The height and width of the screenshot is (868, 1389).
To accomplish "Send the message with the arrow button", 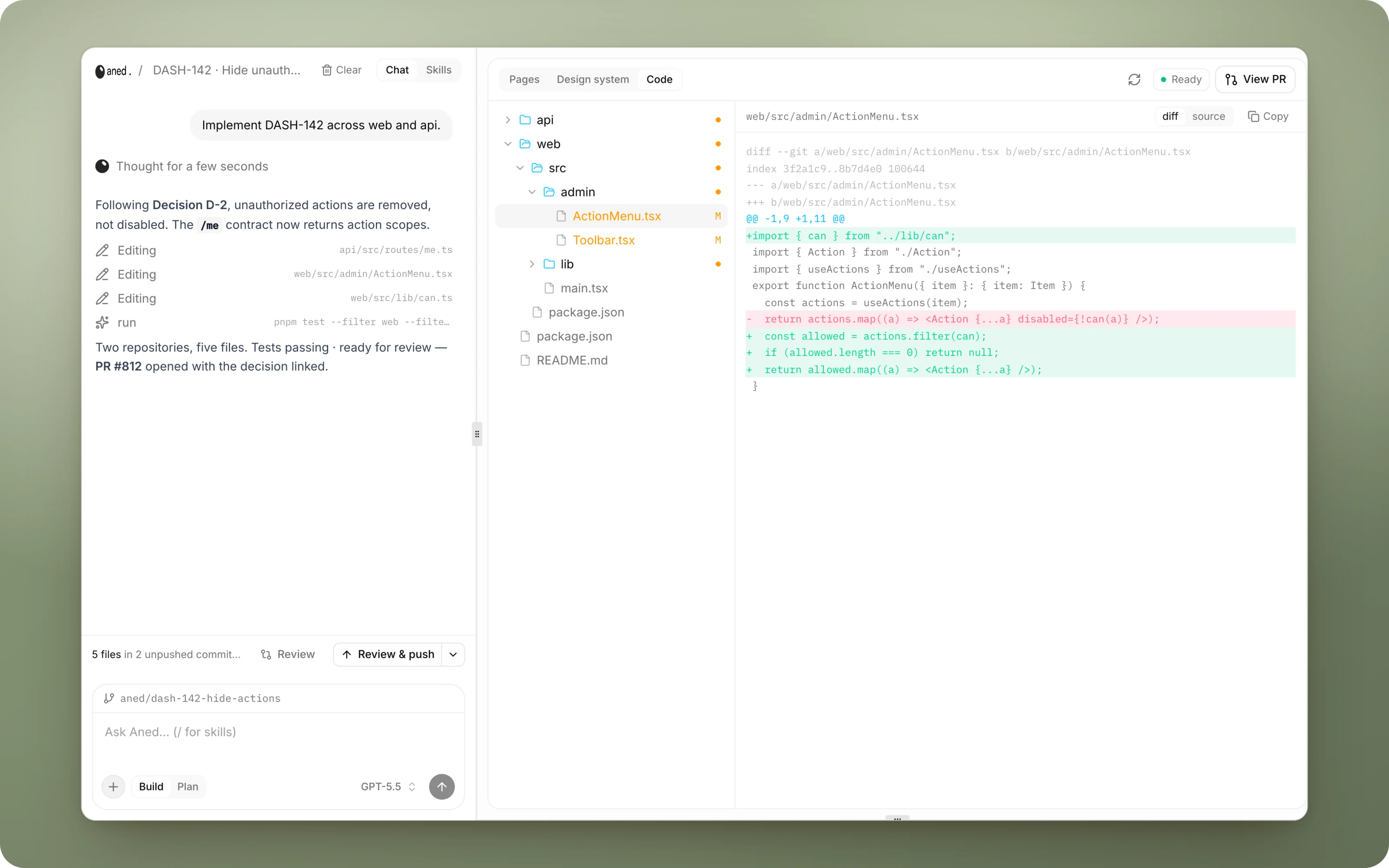I will coord(442,786).
